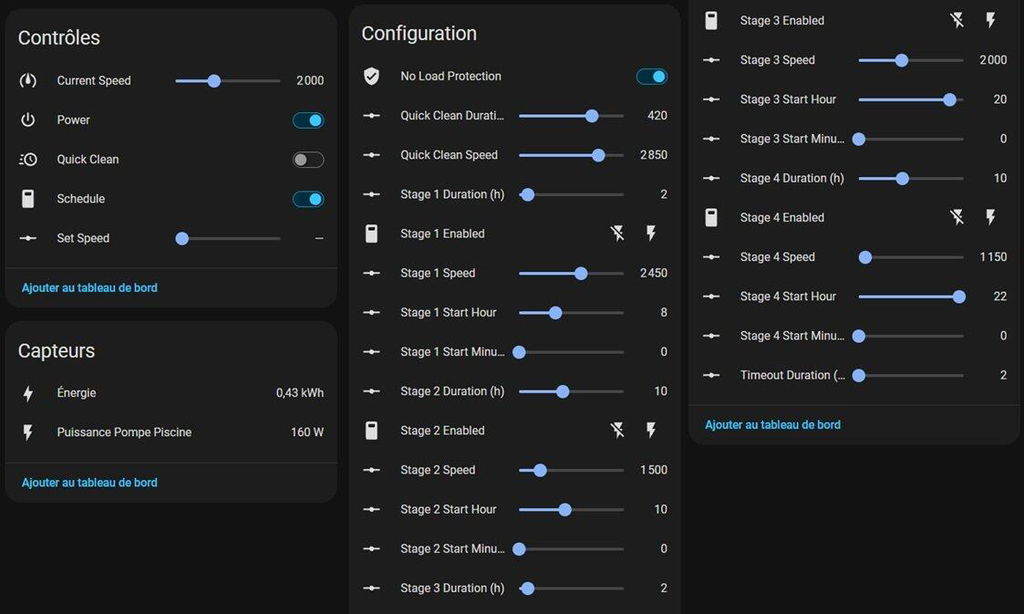
Task: Turn off Stage 1 Enabled with crossed flash icon
Action: click(x=617, y=233)
